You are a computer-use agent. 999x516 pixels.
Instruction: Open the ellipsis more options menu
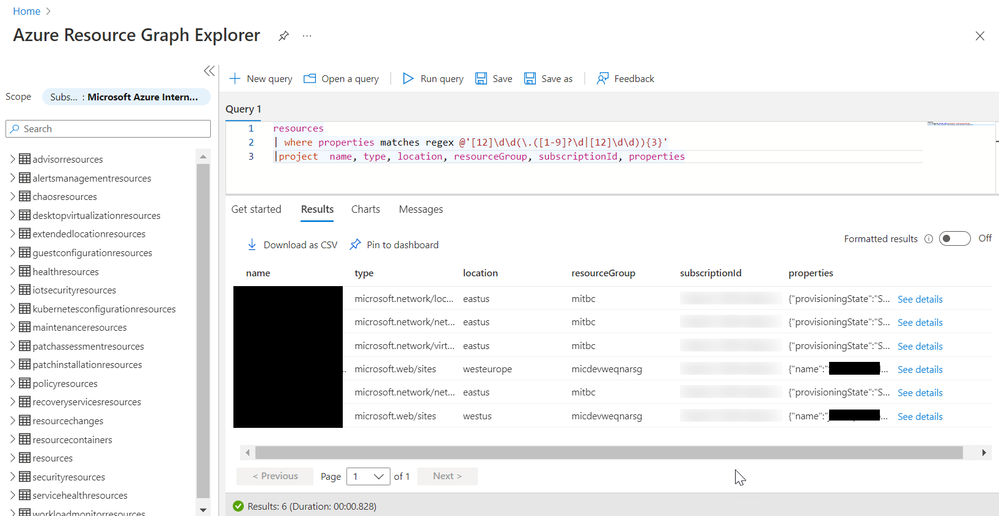307,36
